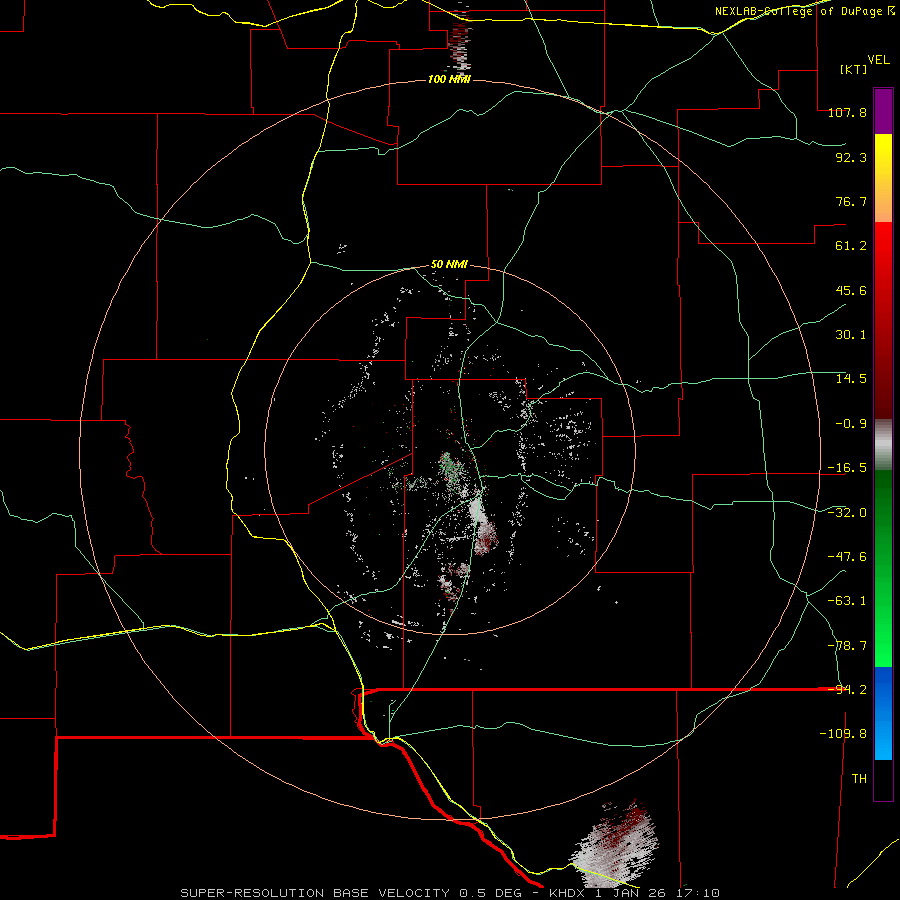Select the 30.1 legend value
The height and width of the screenshot is (900, 900).
click(x=851, y=335)
